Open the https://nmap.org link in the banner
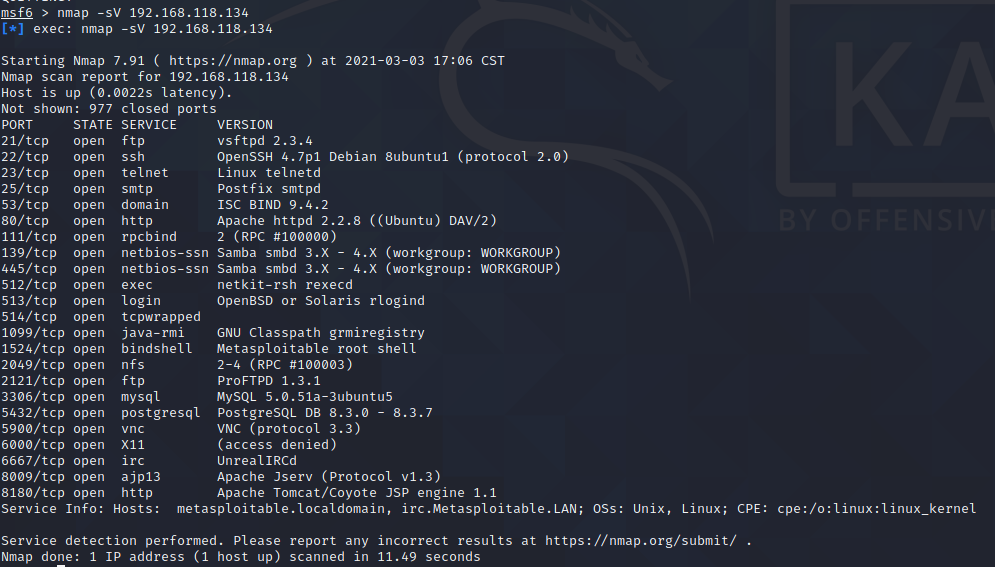Viewport: 995px width, 567px height. (233, 61)
